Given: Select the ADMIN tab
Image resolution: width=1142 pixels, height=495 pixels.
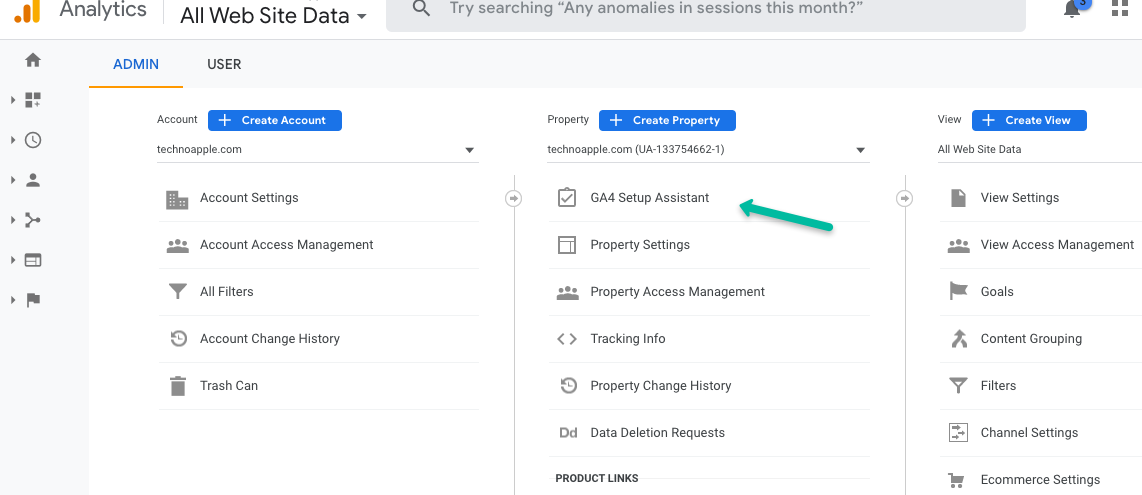Looking at the screenshot, I should click(x=136, y=64).
